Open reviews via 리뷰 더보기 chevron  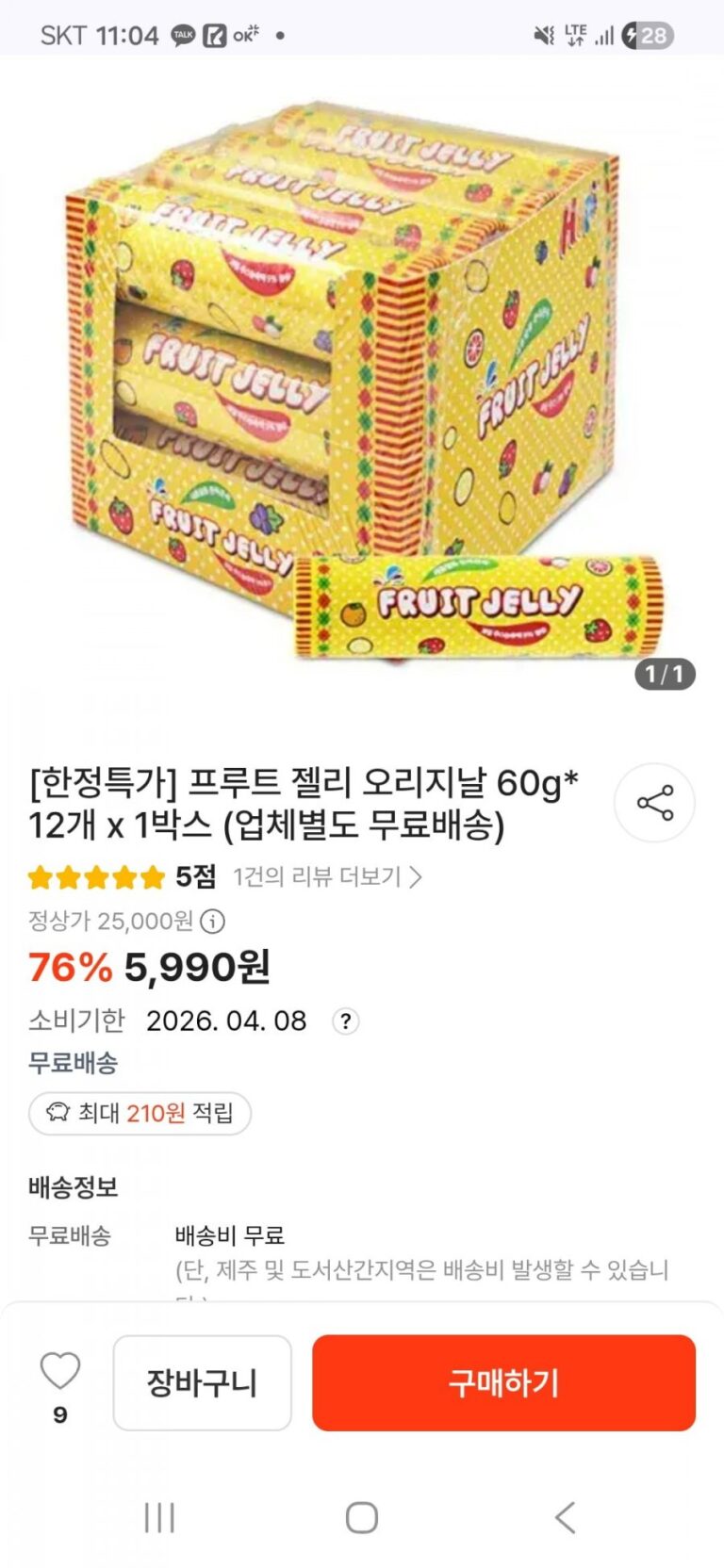(x=415, y=877)
